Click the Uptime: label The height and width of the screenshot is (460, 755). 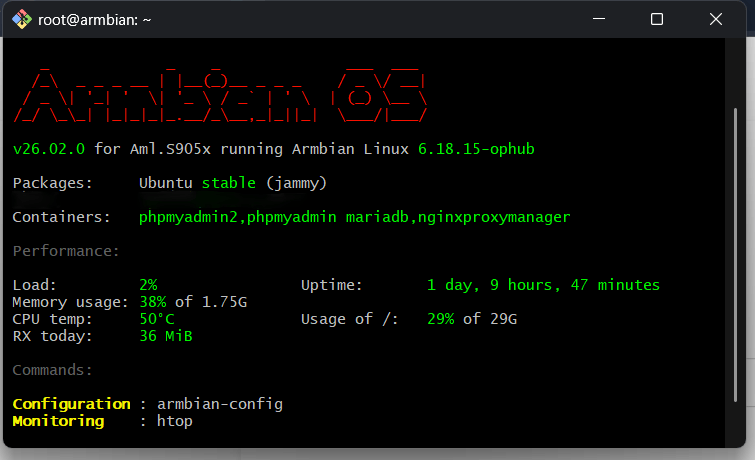[x=332, y=285]
